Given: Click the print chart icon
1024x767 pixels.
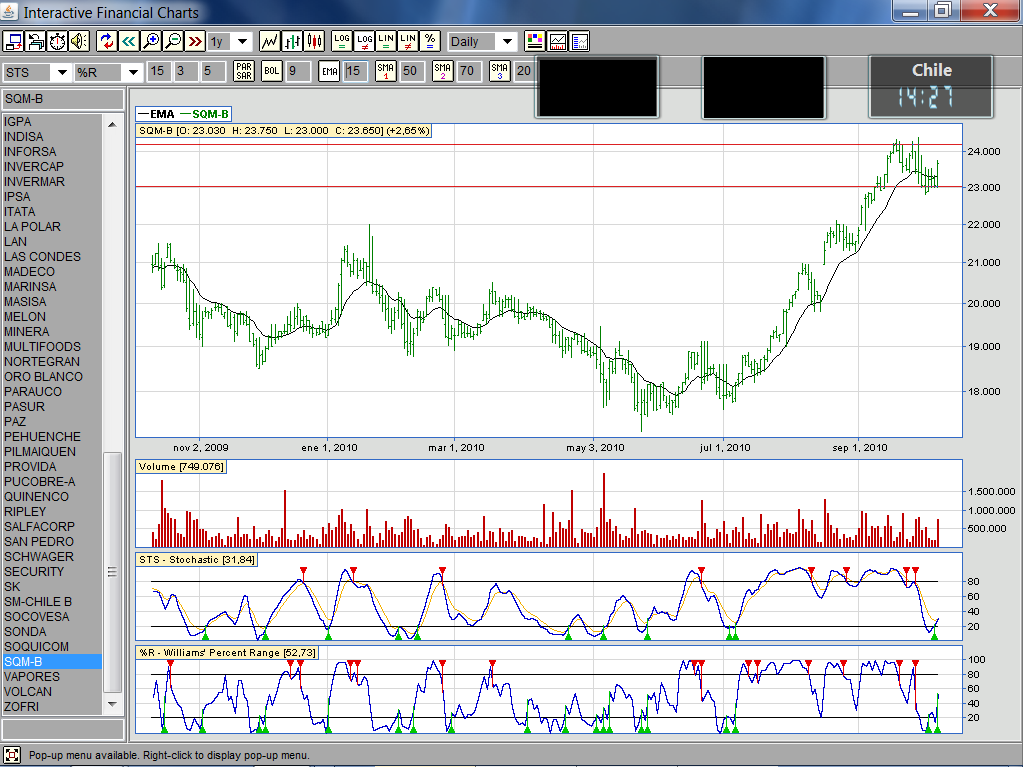Looking at the screenshot, I should pyautogui.click(x=36, y=41).
